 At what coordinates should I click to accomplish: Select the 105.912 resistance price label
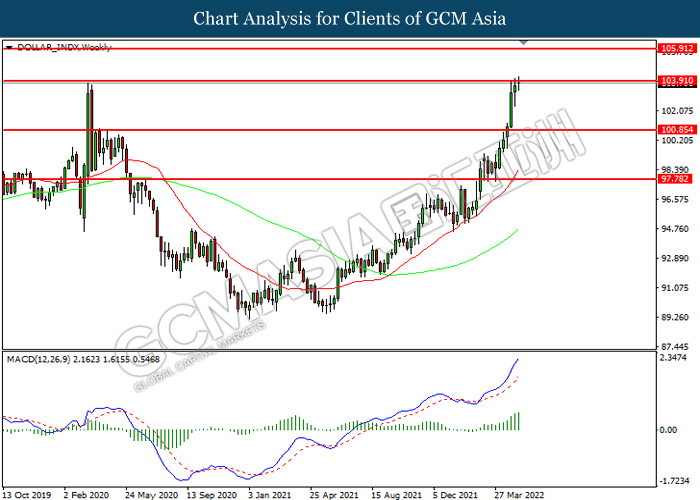click(x=677, y=48)
